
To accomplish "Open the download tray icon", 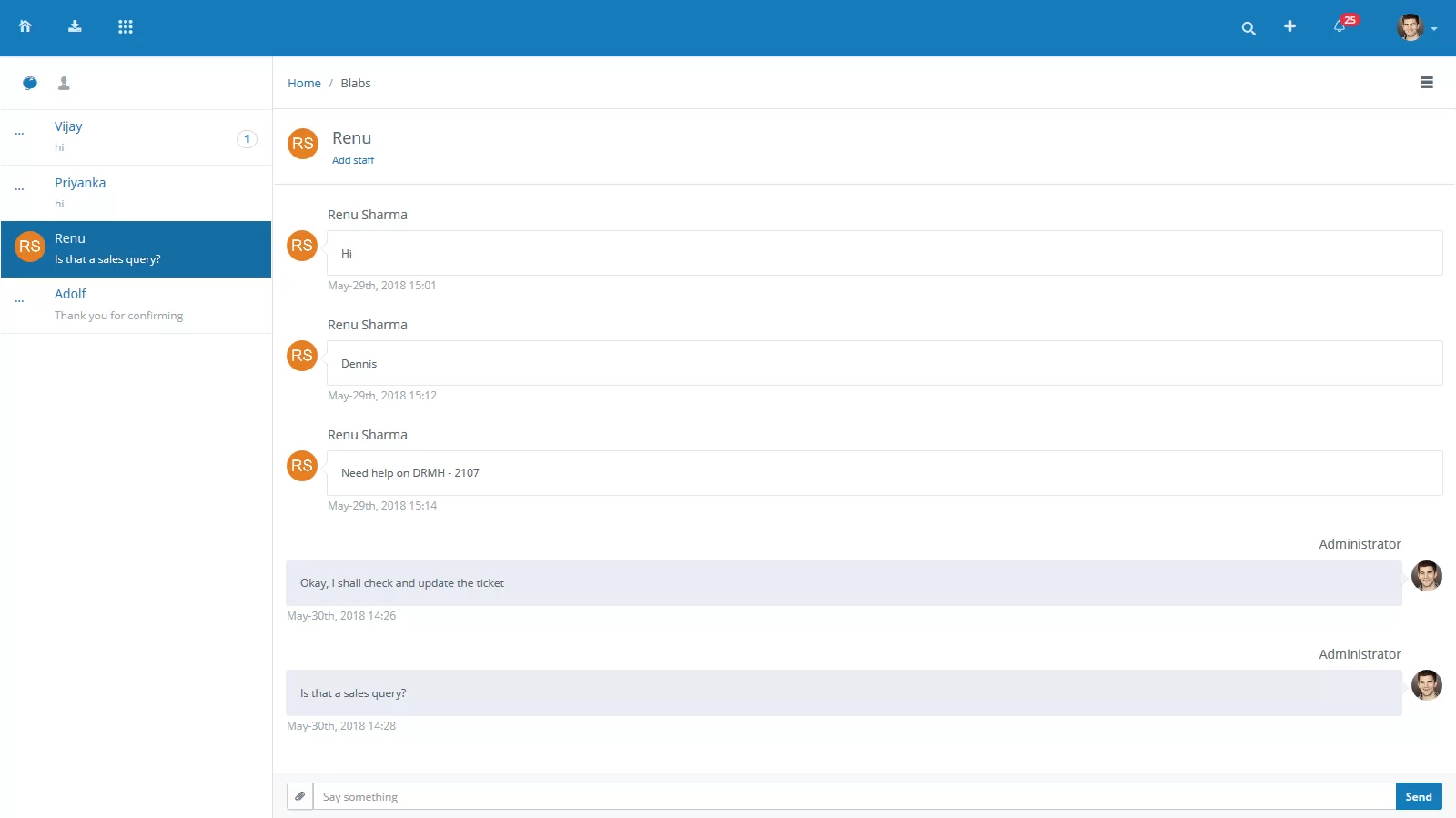I will point(75,26).
